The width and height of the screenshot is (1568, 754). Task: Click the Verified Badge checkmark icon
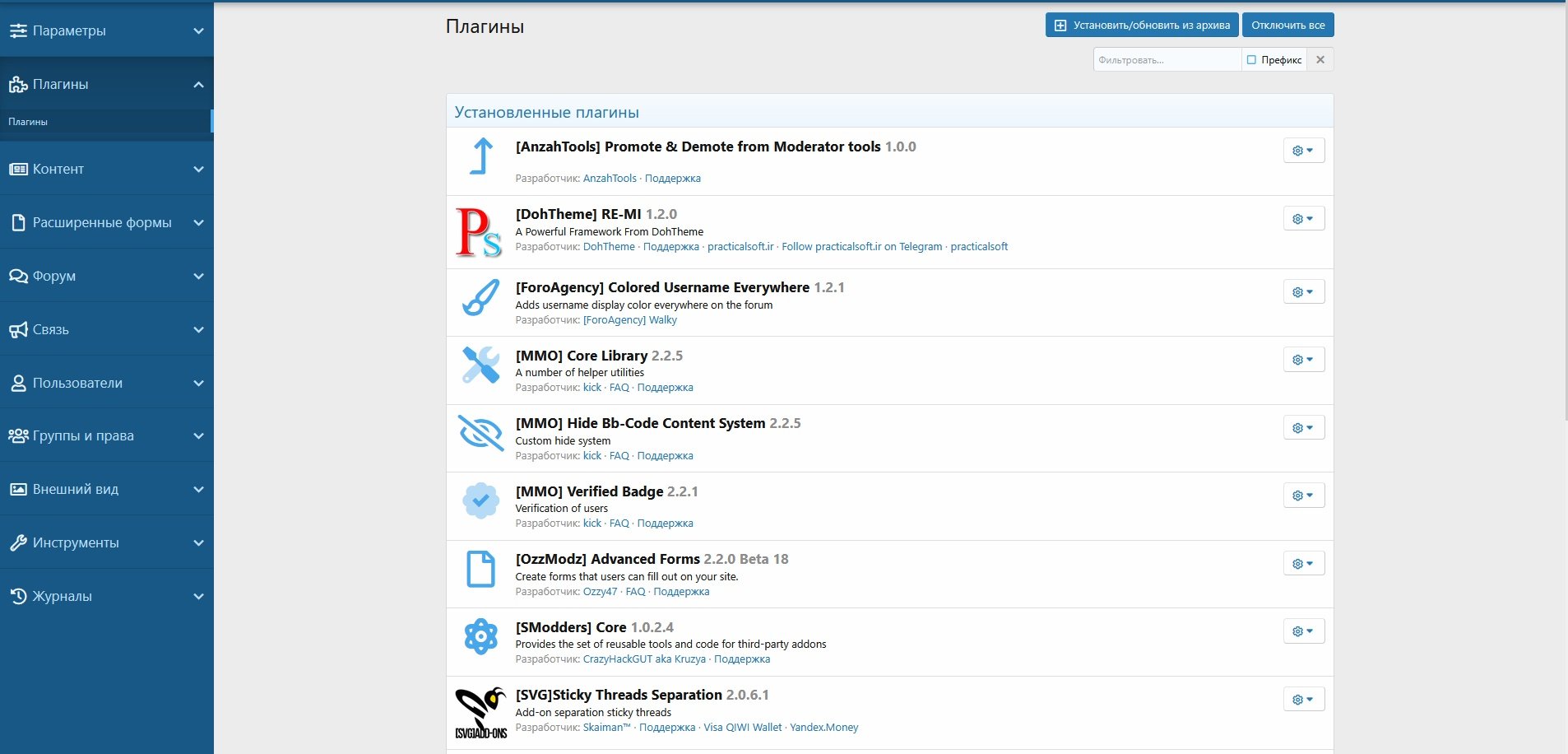[x=481, y=500]
